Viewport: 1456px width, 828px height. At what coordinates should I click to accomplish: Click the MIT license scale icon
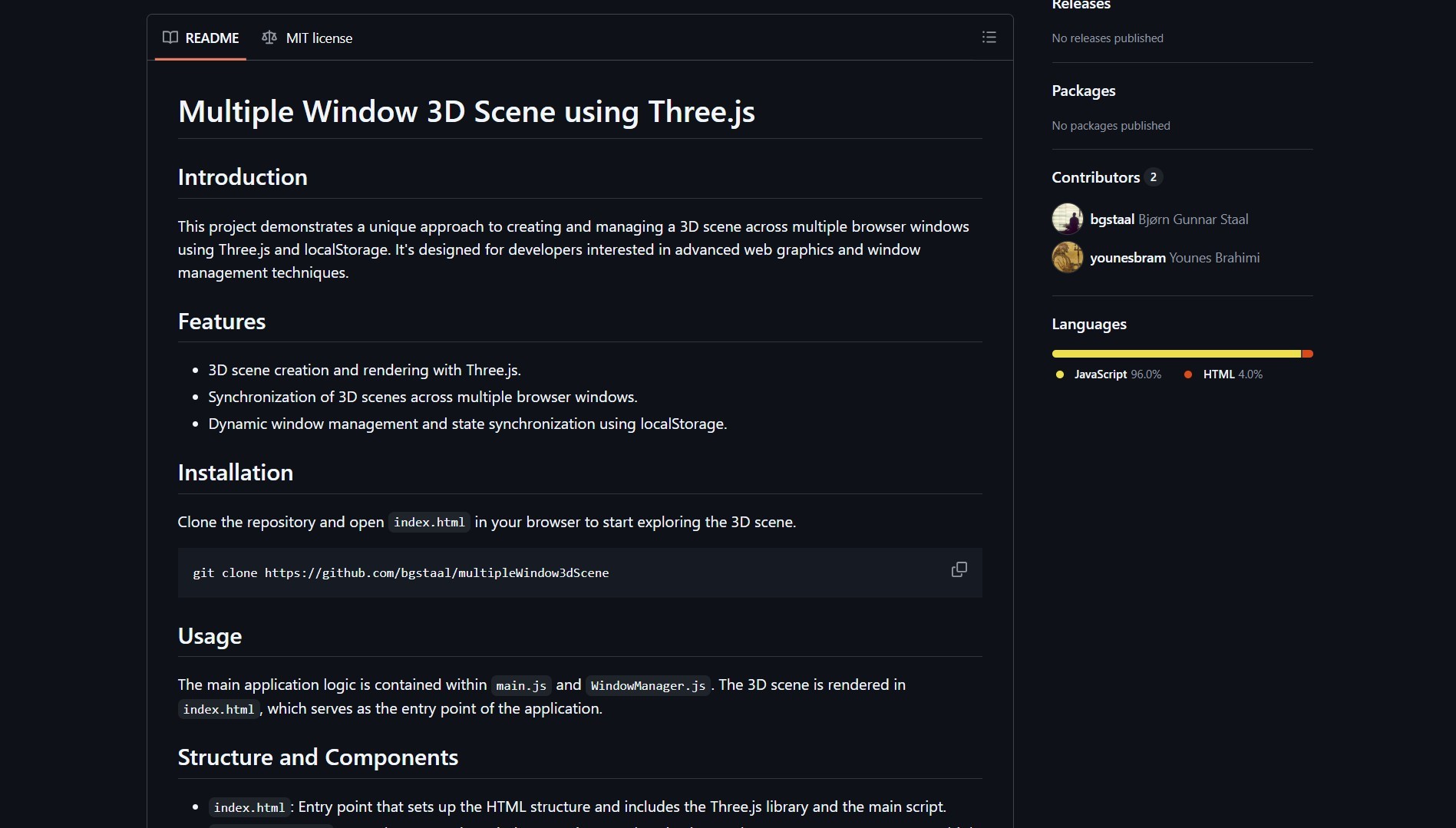pyautogui.click(x=269, y=38)
